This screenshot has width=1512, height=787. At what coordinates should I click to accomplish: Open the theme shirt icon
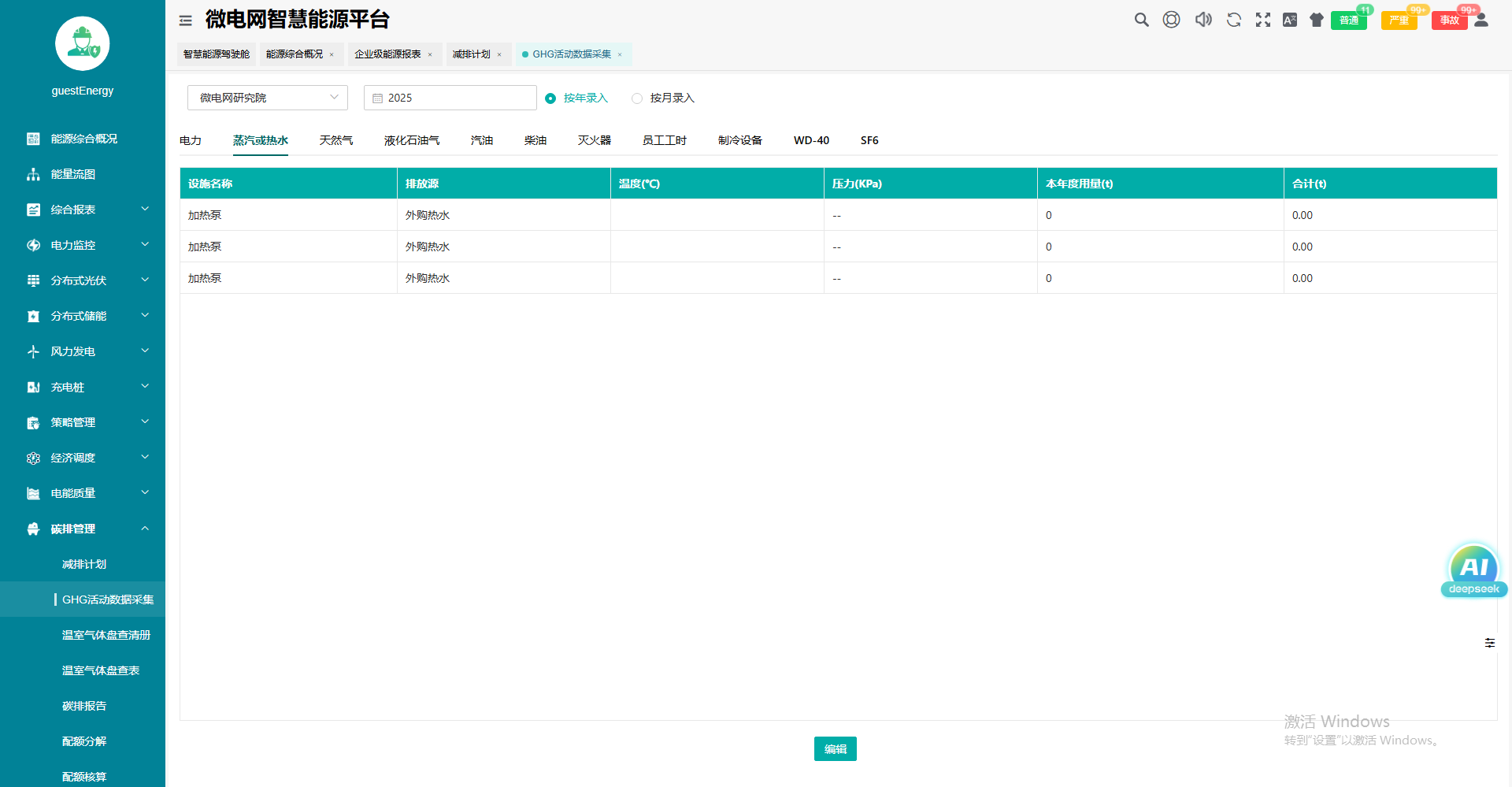click(x=1317, y=20)
